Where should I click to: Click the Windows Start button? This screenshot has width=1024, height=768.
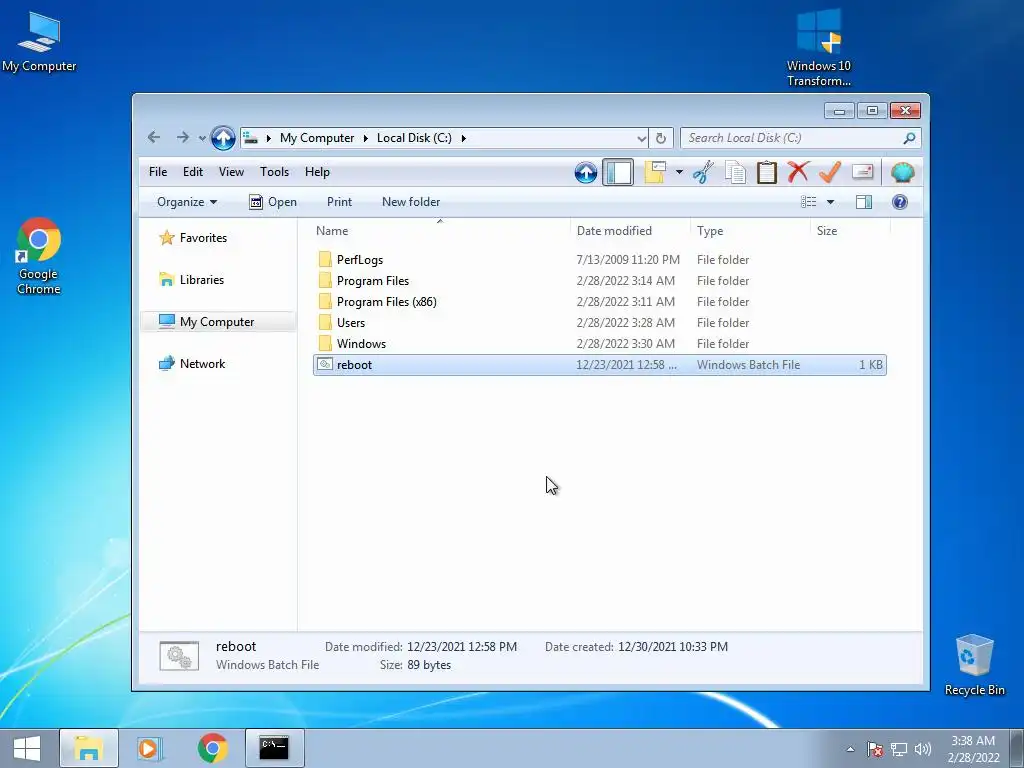[x=27, y=748]
